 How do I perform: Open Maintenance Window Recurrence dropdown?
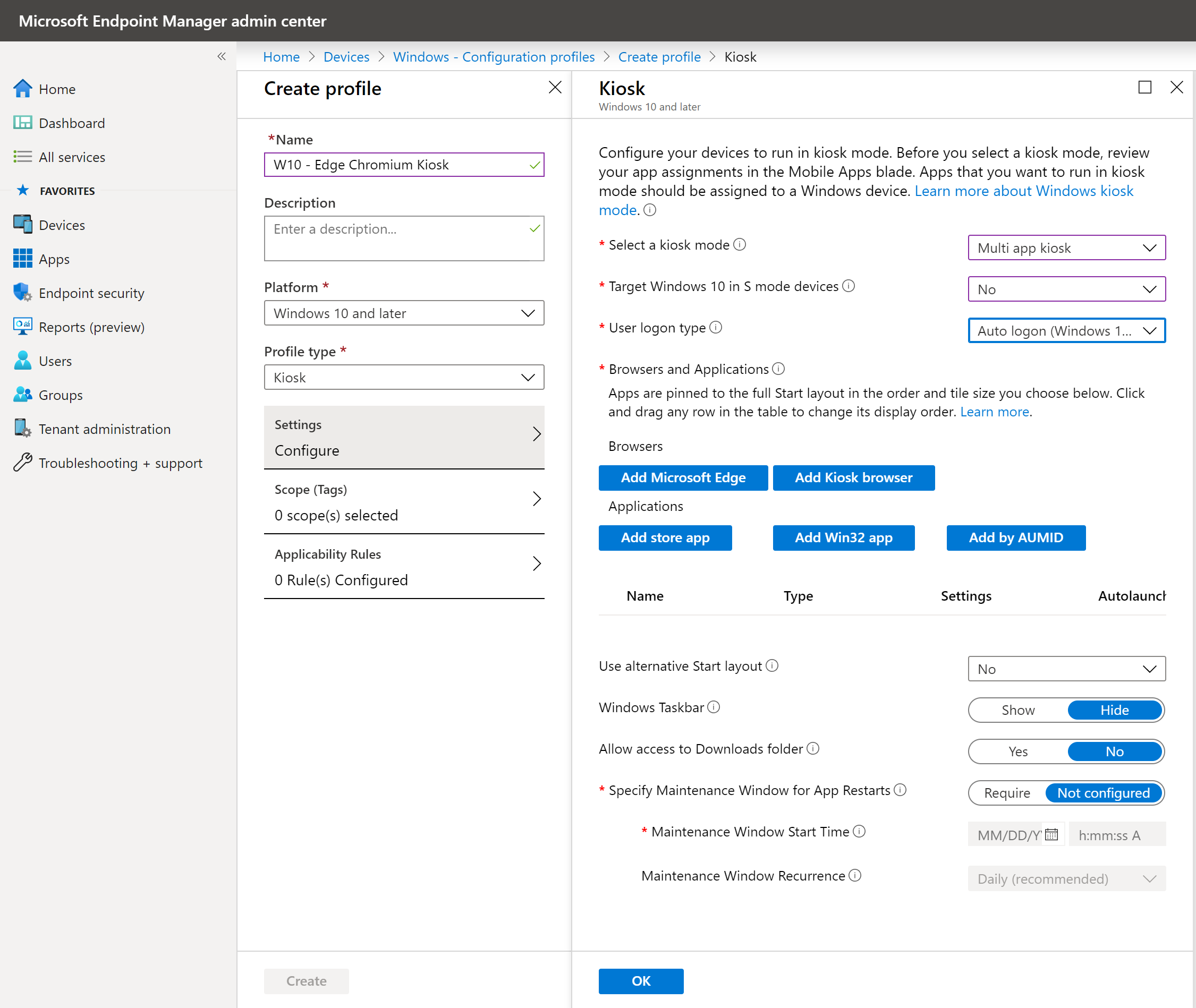coord(1066,878)
